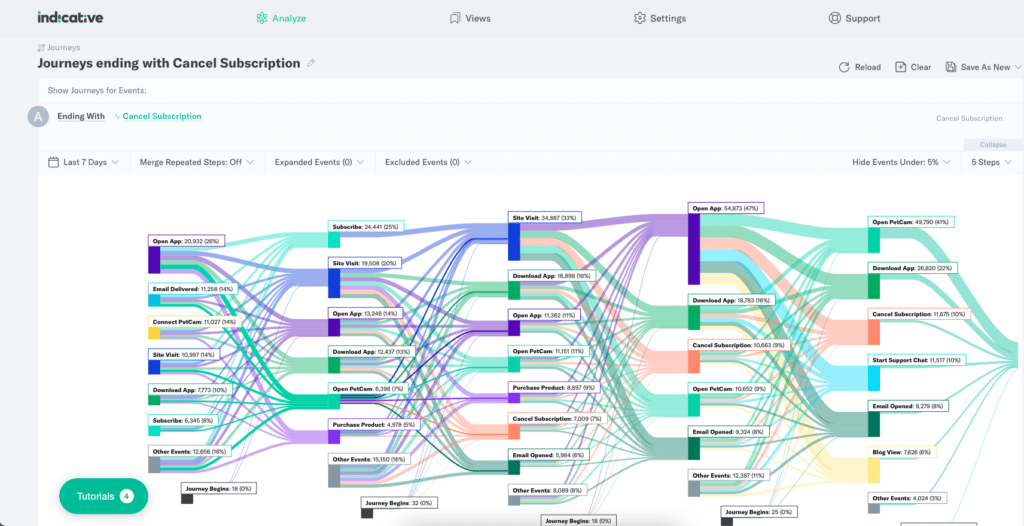Click the Save As New disk icon
The width and height of the screenshot is (1024, 526).
point(950,67)
